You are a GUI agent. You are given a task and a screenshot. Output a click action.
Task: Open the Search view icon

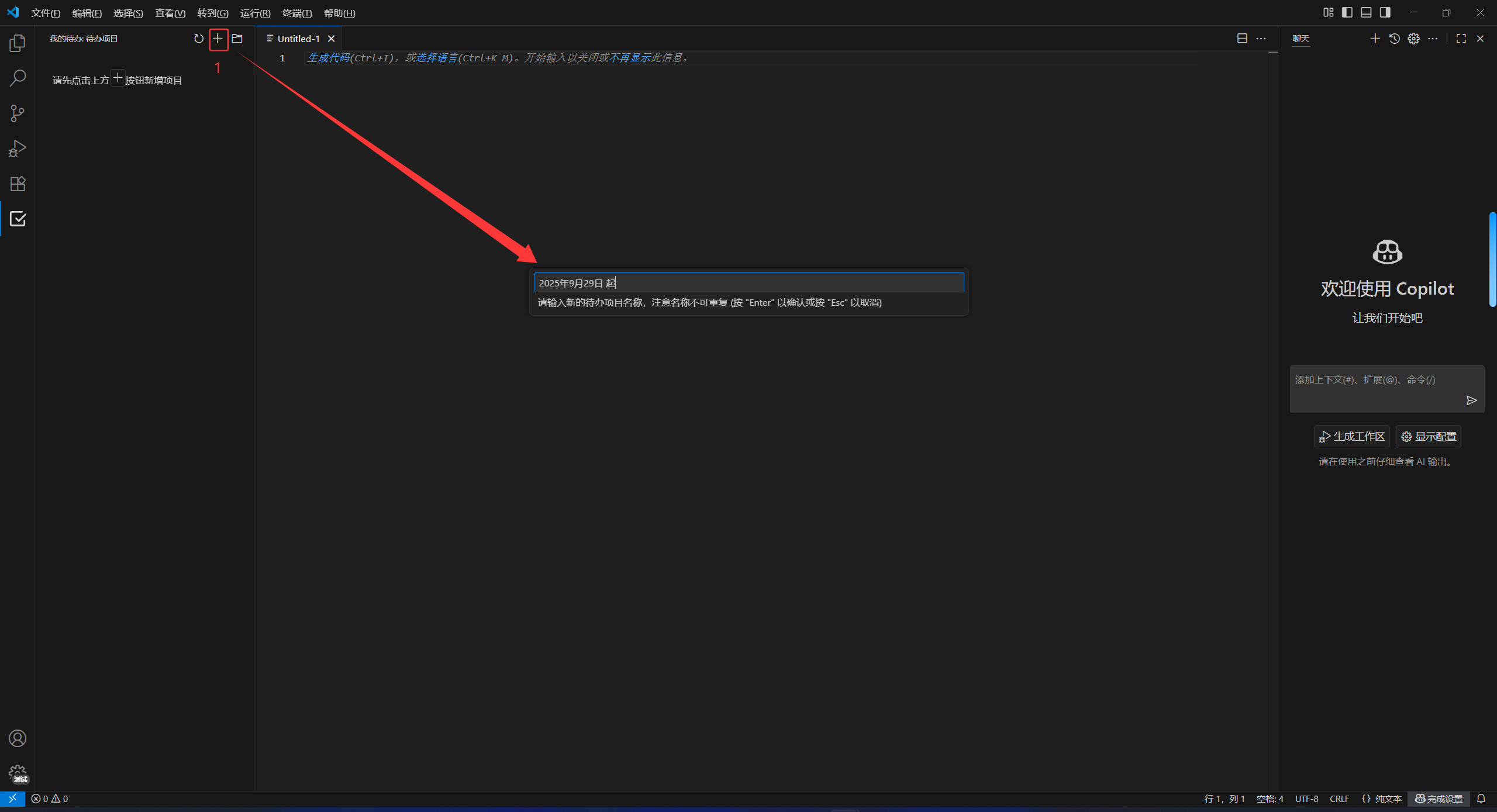click(18, 78)
